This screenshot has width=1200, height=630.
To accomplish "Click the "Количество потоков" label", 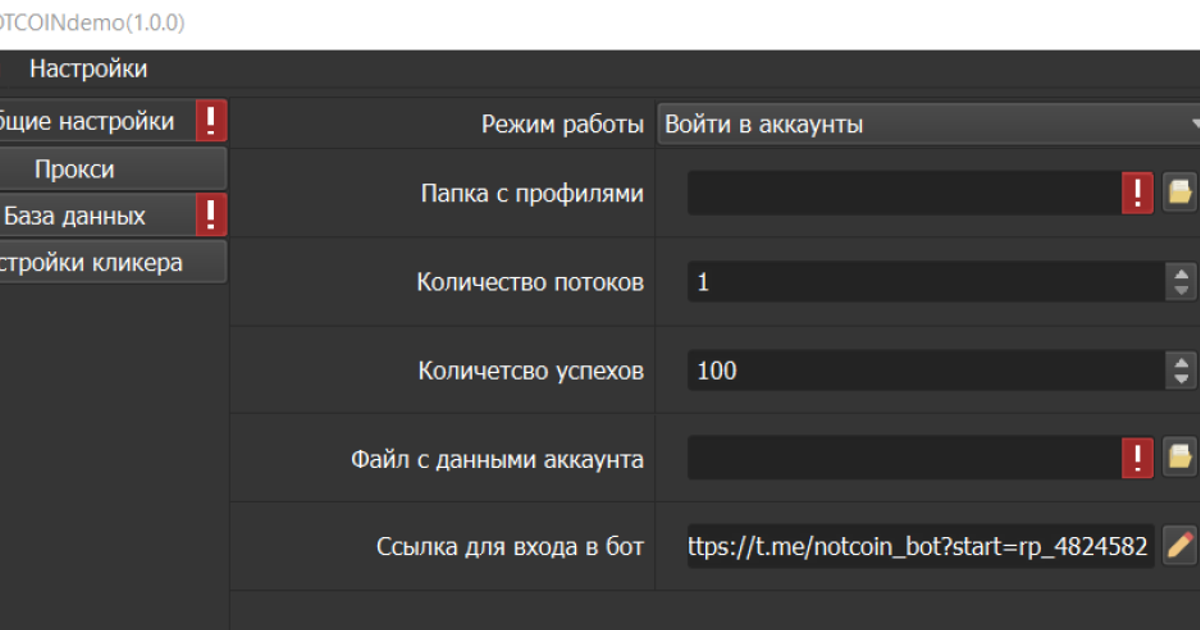I will coord(530,282).
